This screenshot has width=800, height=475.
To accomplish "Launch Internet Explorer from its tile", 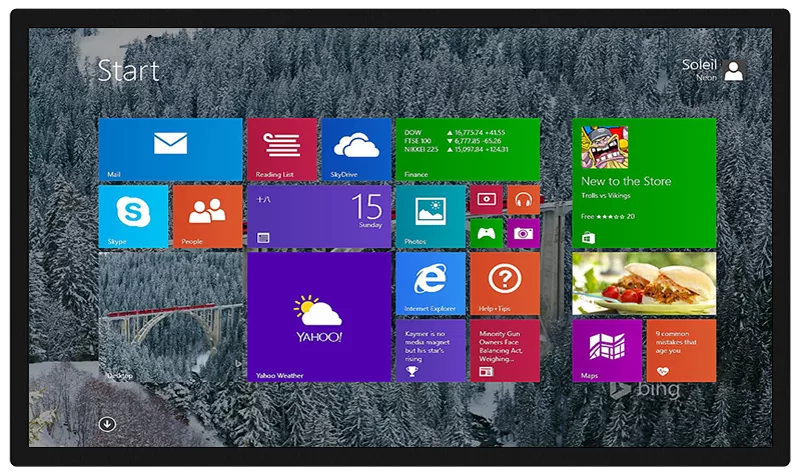I will click(x=430, y=283).
